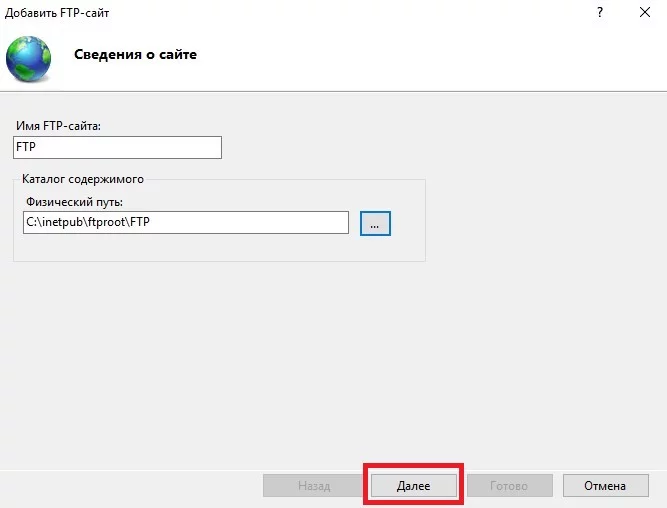The height and width of the screenshot is (508, 667).
Task: Select the Имя FTP-сайта label
Action: click(58, 126)
